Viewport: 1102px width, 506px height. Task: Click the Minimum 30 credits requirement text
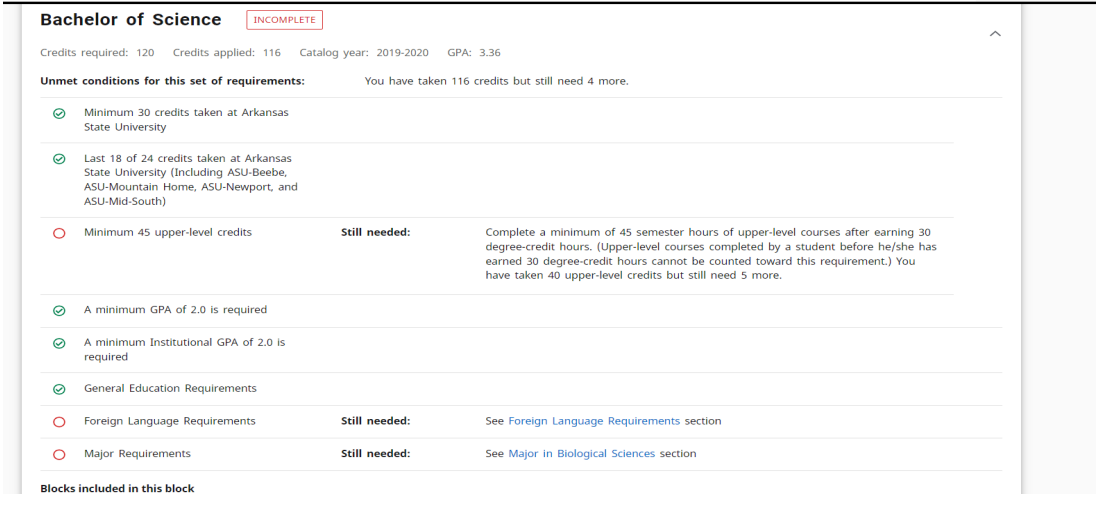tap(186, 120)
